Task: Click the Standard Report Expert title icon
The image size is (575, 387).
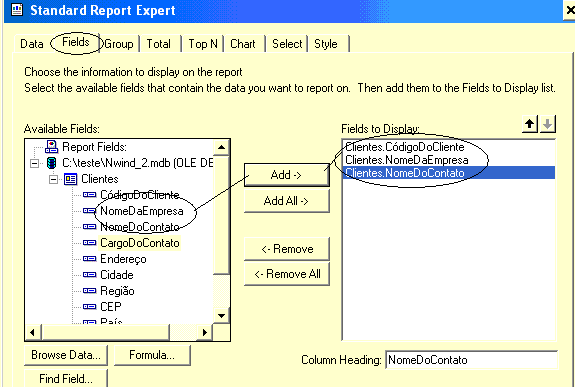Action: click(x=17, y=10)
